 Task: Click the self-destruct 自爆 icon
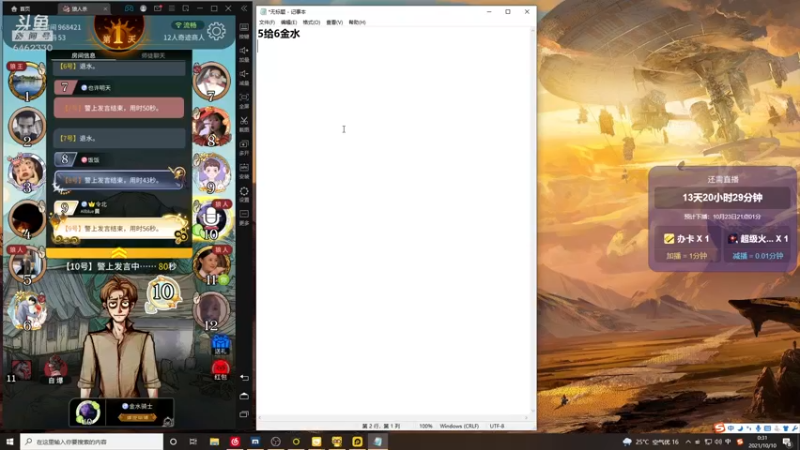(55, 369)
